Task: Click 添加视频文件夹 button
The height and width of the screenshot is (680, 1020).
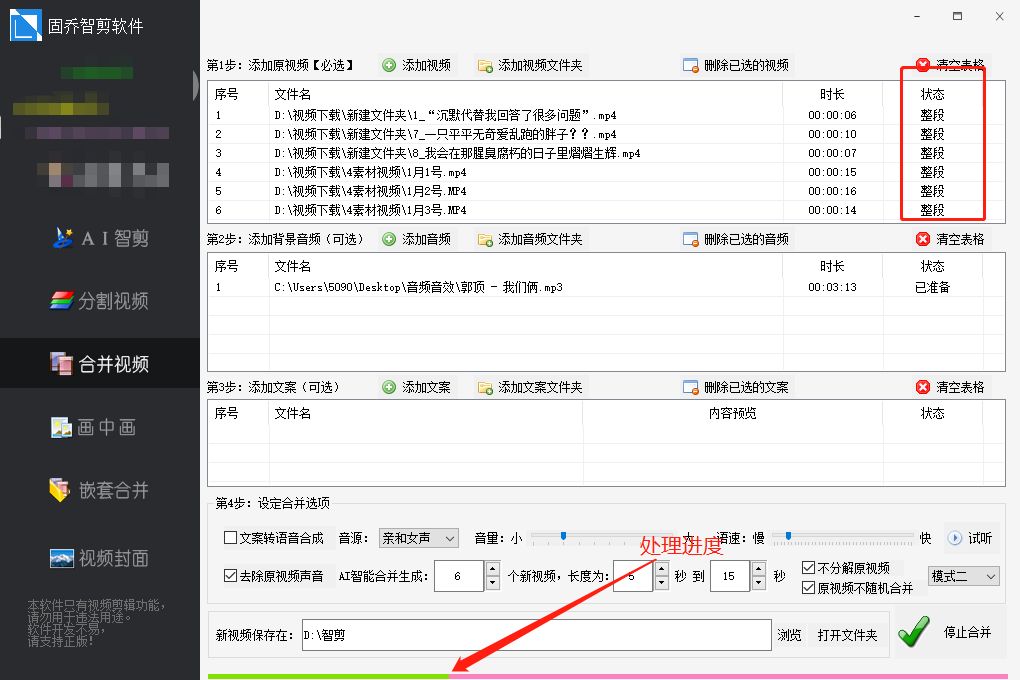Action: pyautogui.click(x=530, y=65)
